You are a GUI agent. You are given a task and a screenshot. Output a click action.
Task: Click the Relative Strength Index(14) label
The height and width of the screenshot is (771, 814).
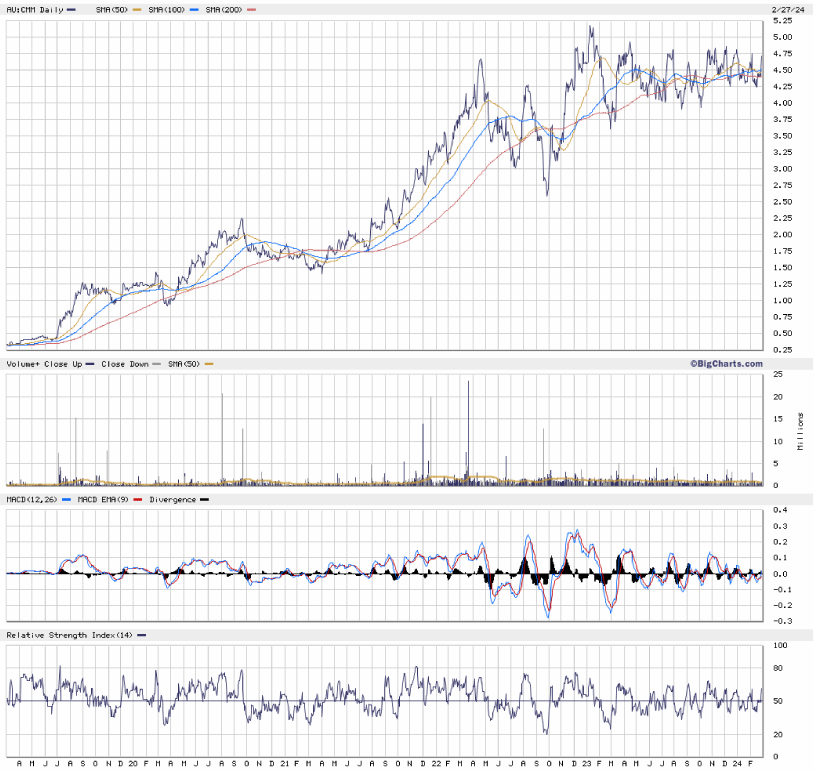(x=69, y=635)
